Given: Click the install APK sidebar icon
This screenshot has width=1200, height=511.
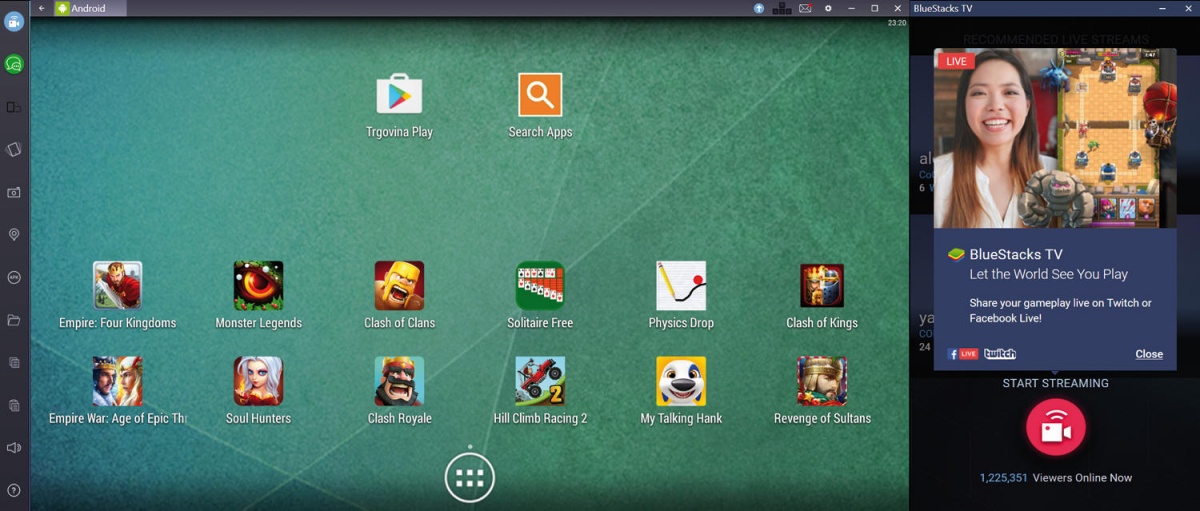Looking at the screenshot, I should click(14, 277).
